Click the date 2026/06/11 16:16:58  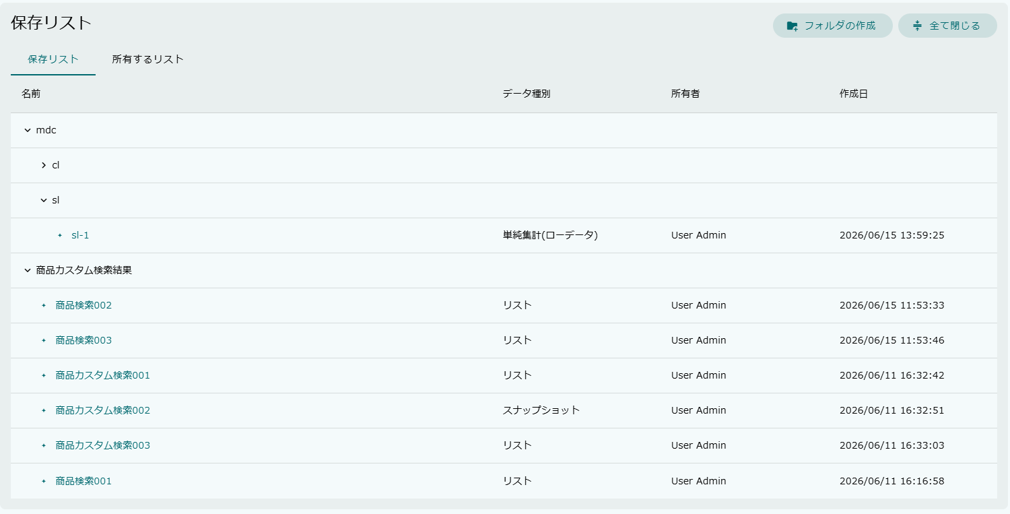click(x=891, y=481)
